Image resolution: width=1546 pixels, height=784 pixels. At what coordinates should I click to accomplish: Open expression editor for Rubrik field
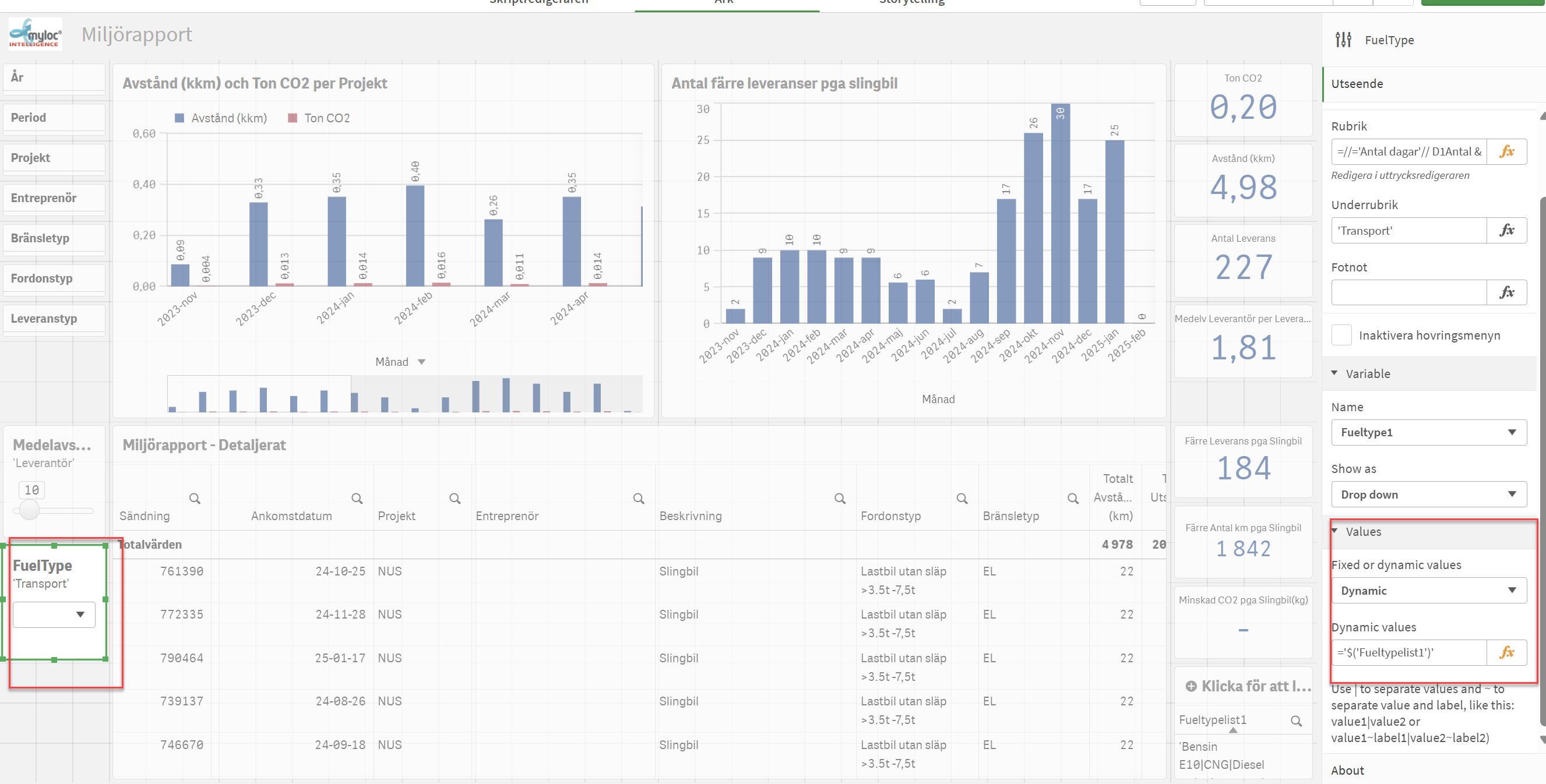pyautogui.click(x=1506, y=152)
